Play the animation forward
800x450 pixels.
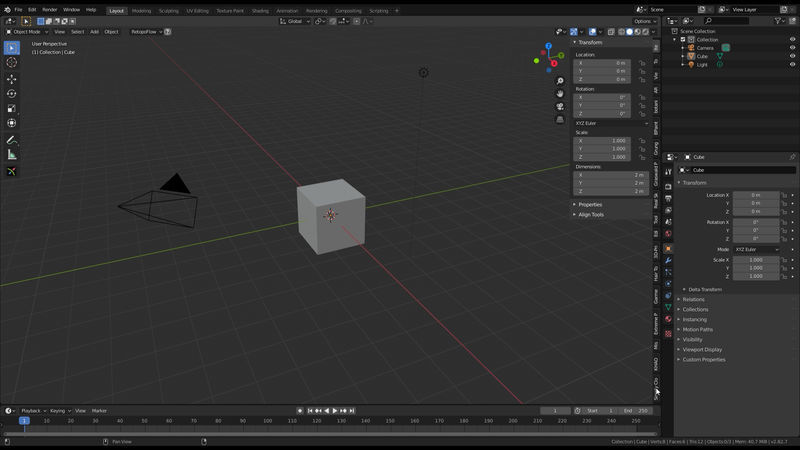[335, 411]
